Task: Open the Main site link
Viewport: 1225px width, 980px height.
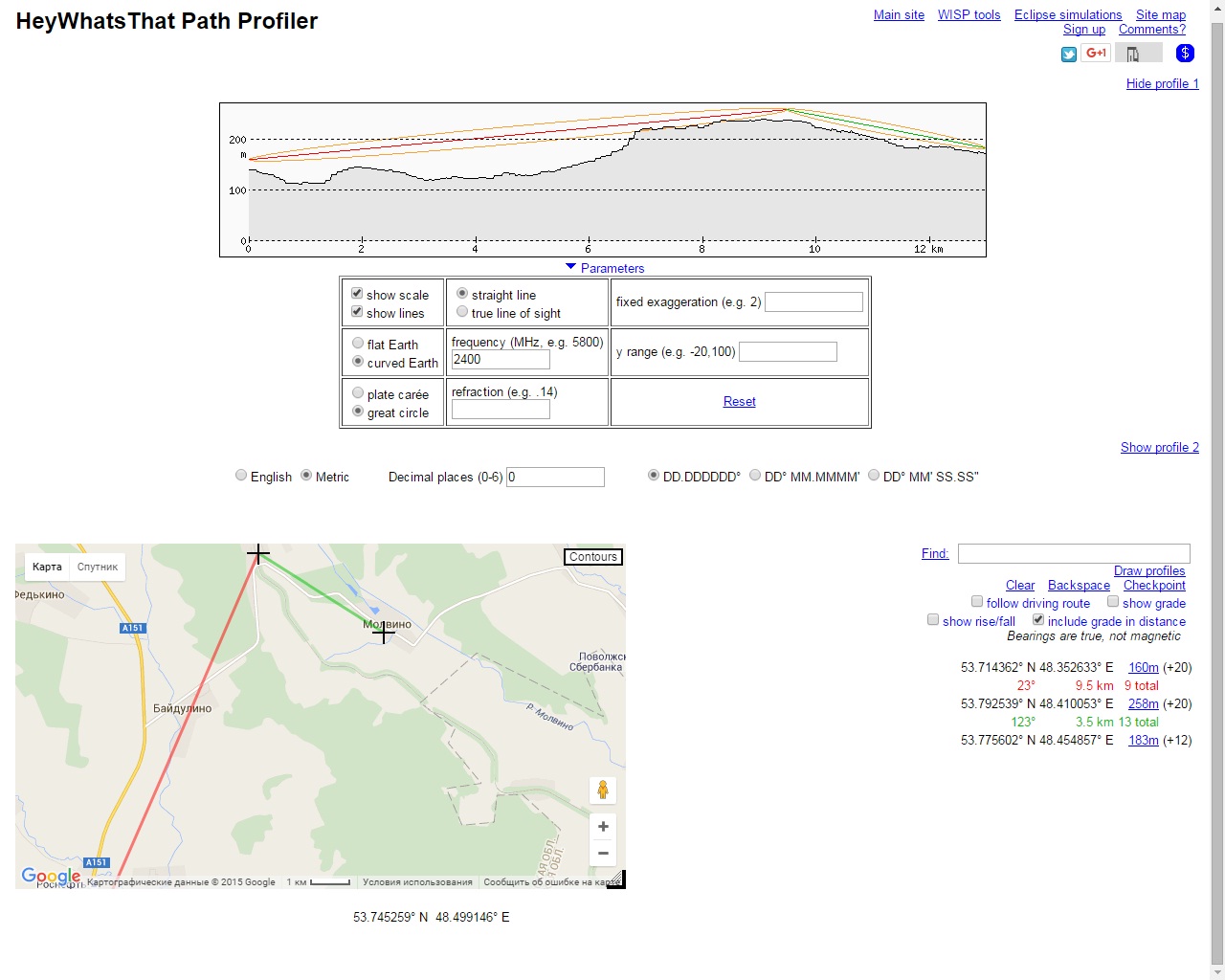Action: coord(899,15)
